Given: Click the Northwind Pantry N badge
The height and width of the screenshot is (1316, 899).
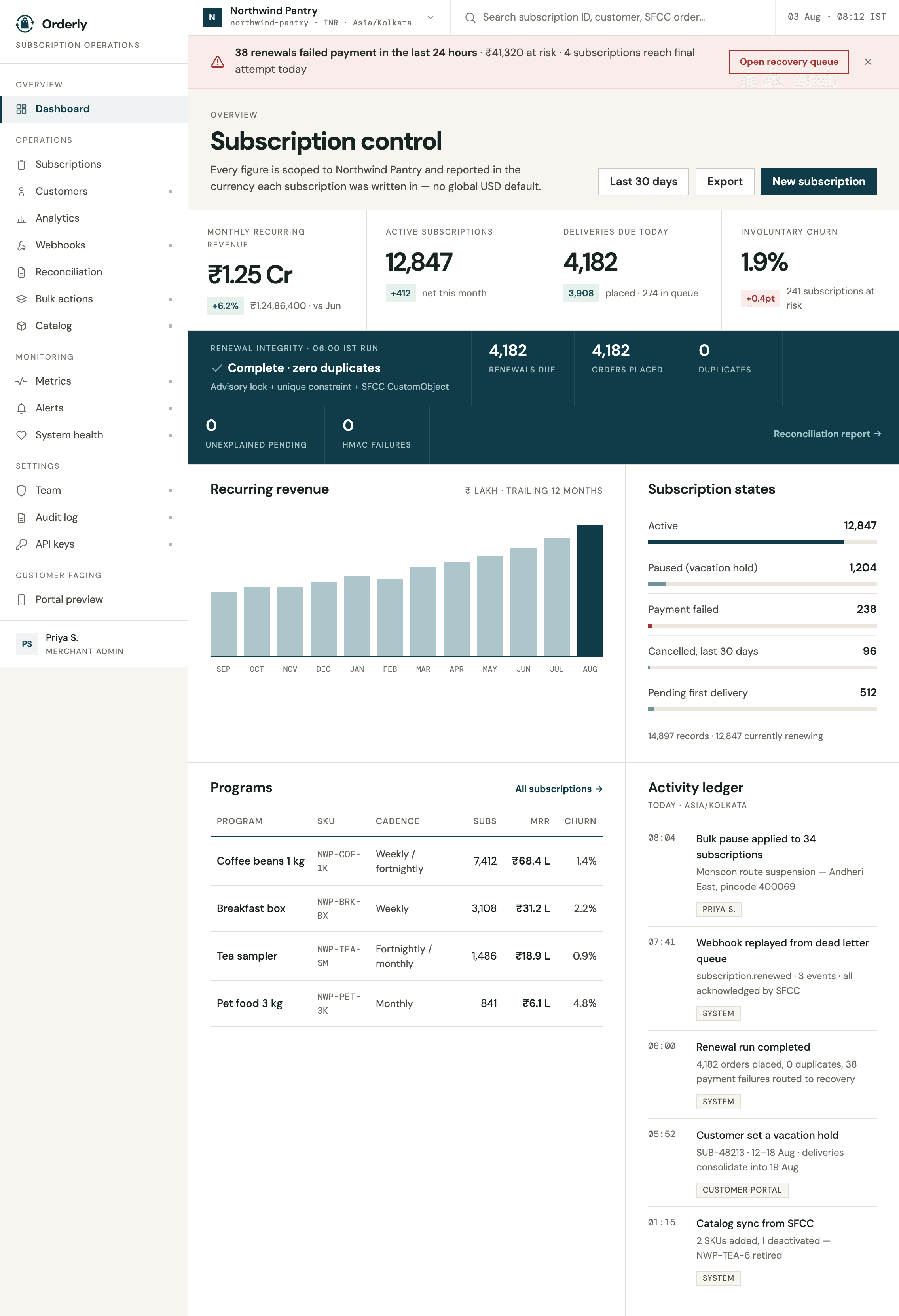Looking at the screenshot, I should (x=212, y=17).
